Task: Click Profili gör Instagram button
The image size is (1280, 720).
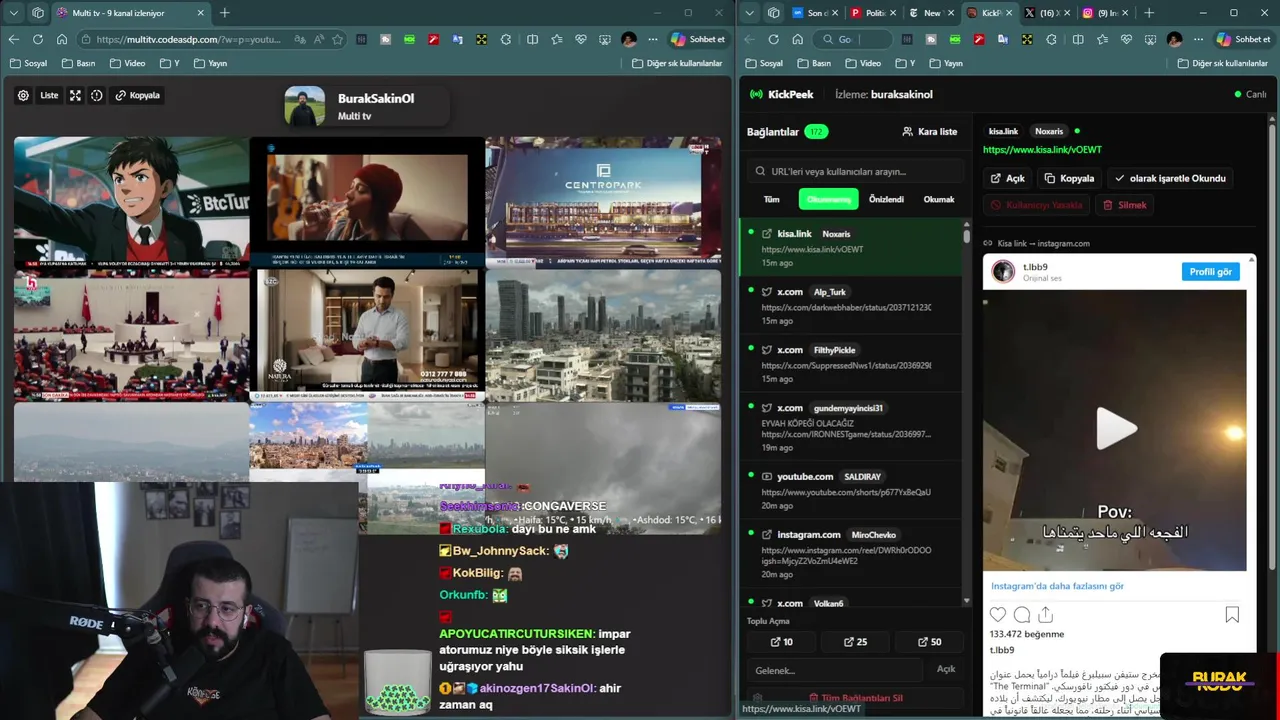Action: pyautogui.click(x=1210, y=272)
